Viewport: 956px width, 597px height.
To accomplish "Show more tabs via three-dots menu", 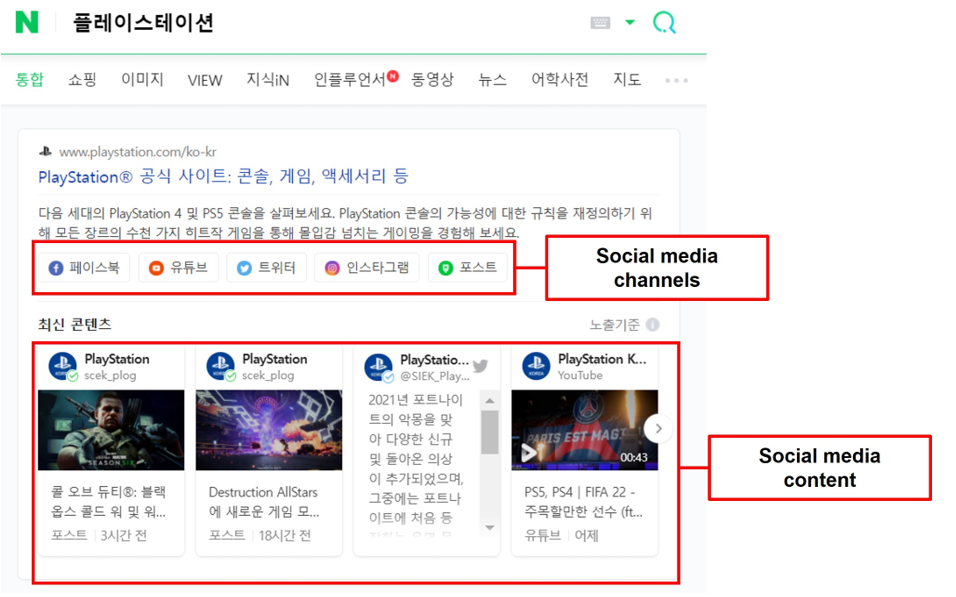I will tap(676, 80).
